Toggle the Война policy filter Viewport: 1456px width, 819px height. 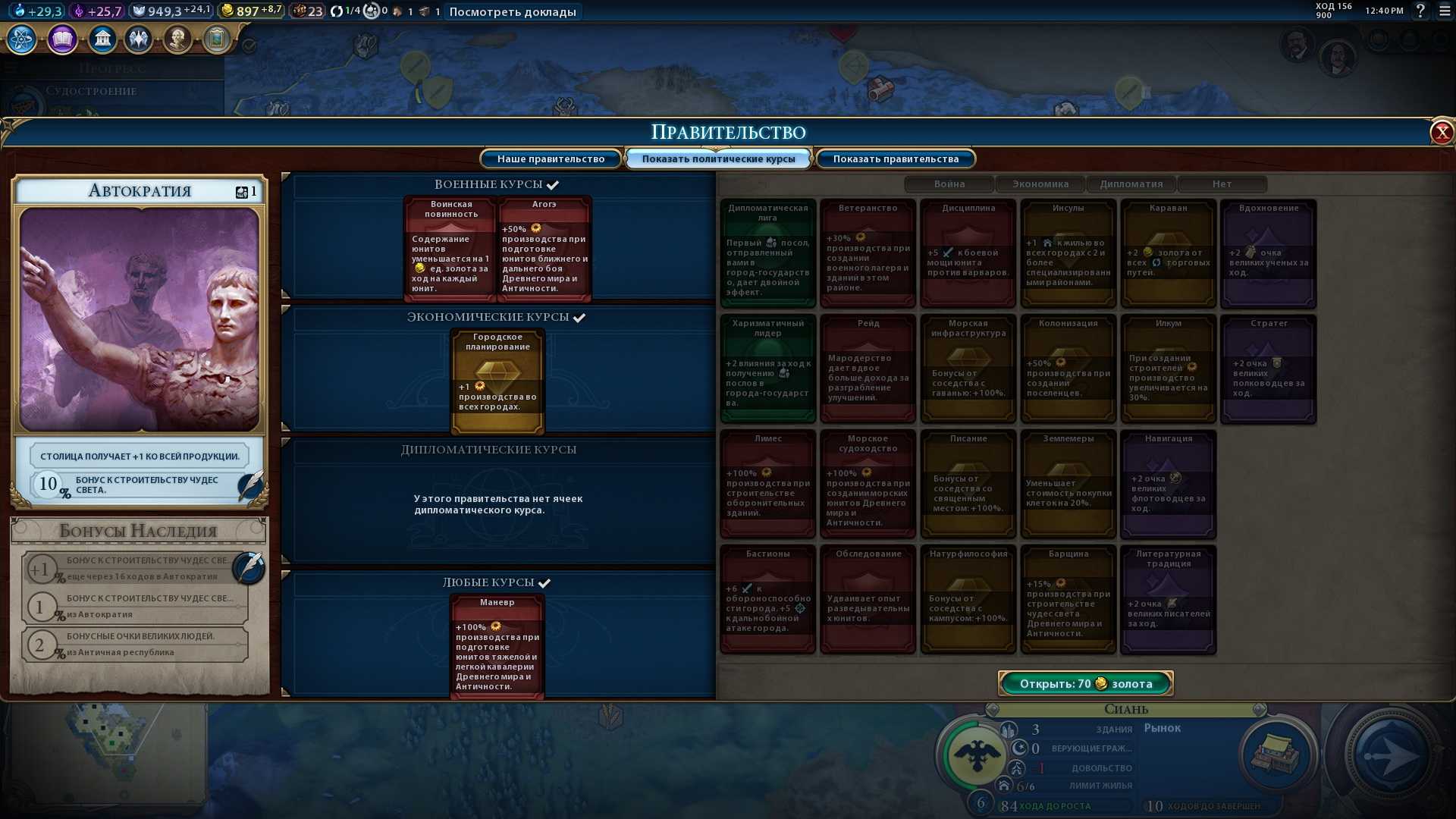pyautogui.click(x=949, y=184)
